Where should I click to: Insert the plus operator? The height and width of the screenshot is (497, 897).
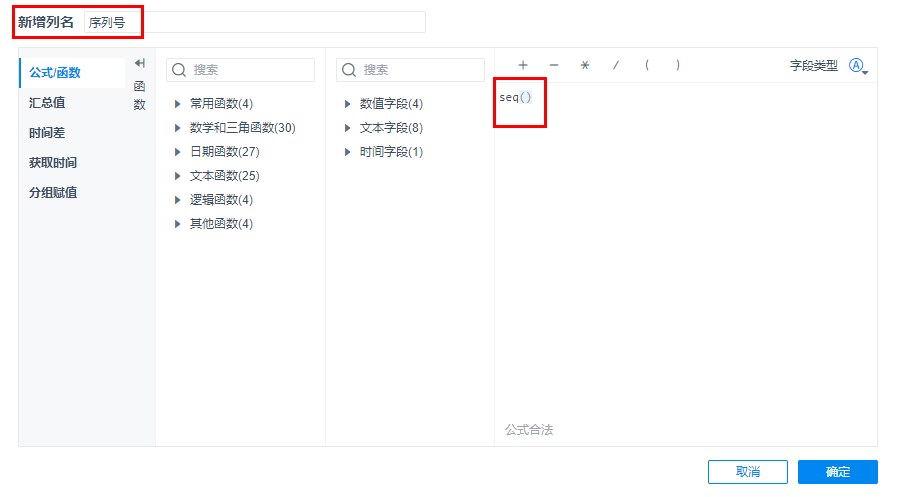pyautogui.click(x=523, y=65)
